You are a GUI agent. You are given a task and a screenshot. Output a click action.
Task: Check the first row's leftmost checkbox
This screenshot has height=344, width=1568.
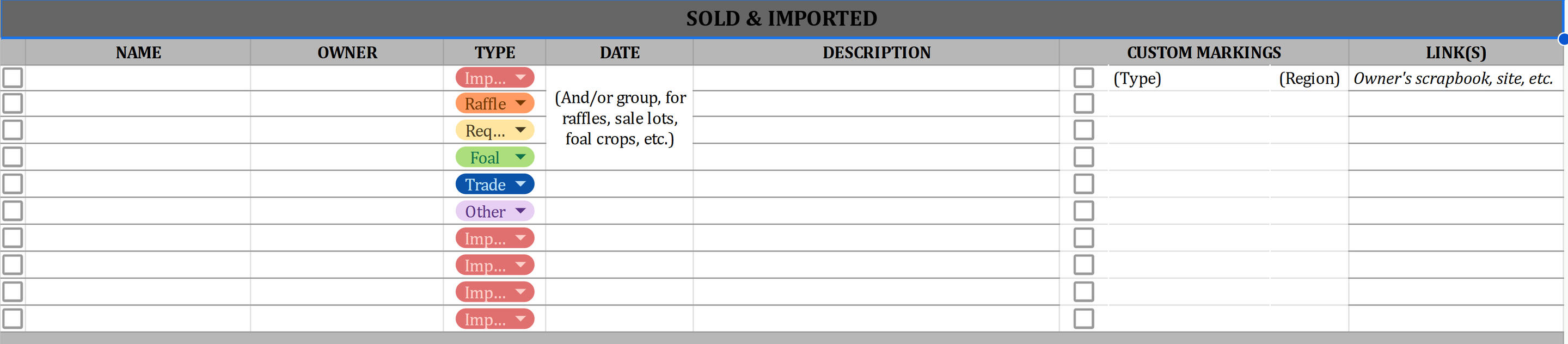(13, 78)
